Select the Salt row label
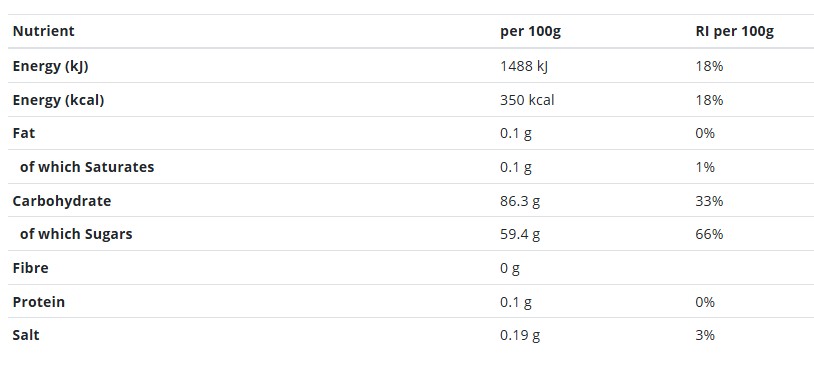Viewport: 814px width, 365px height. pyautogui.click(x=26, y=335)
